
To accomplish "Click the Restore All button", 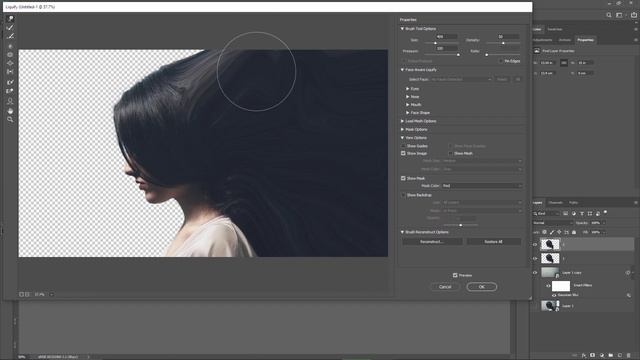I will coord(493,242).
